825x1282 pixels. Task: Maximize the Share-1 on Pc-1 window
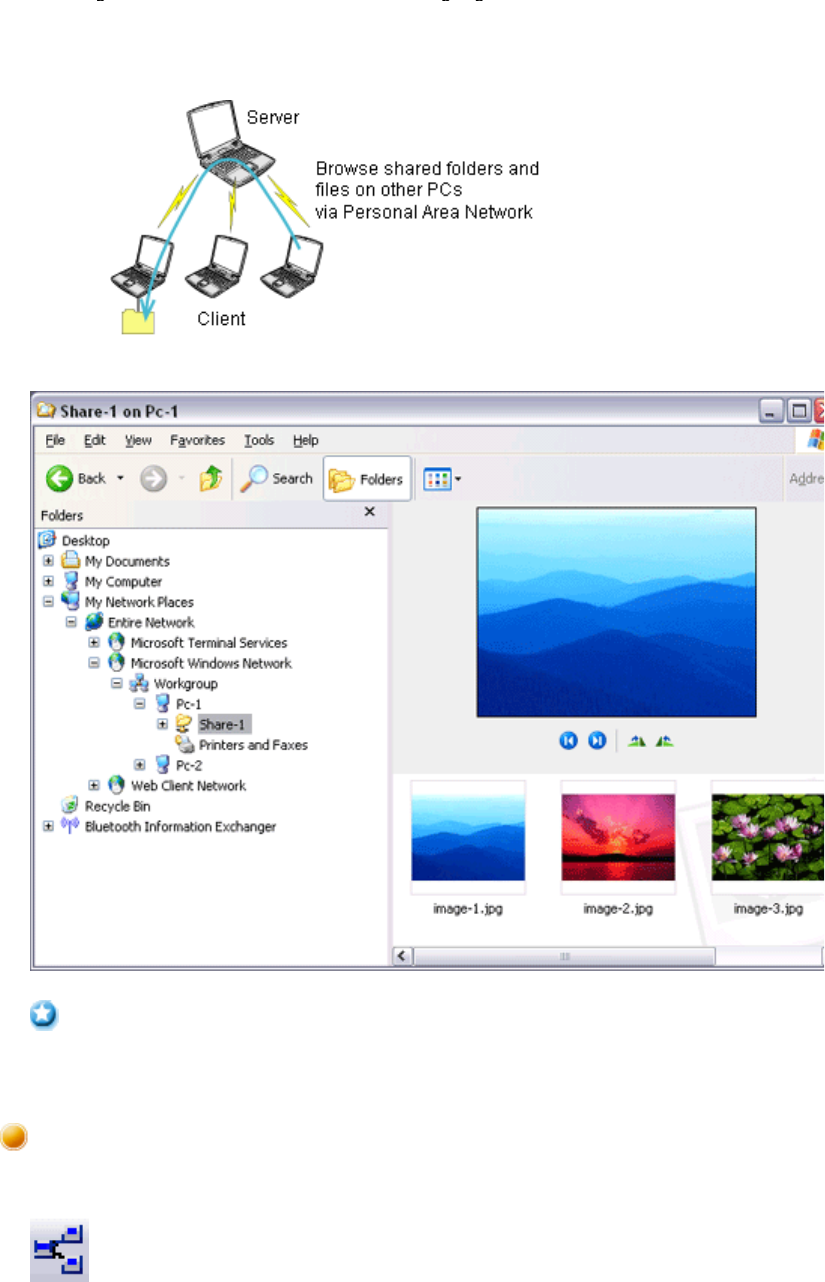point(799,410)
